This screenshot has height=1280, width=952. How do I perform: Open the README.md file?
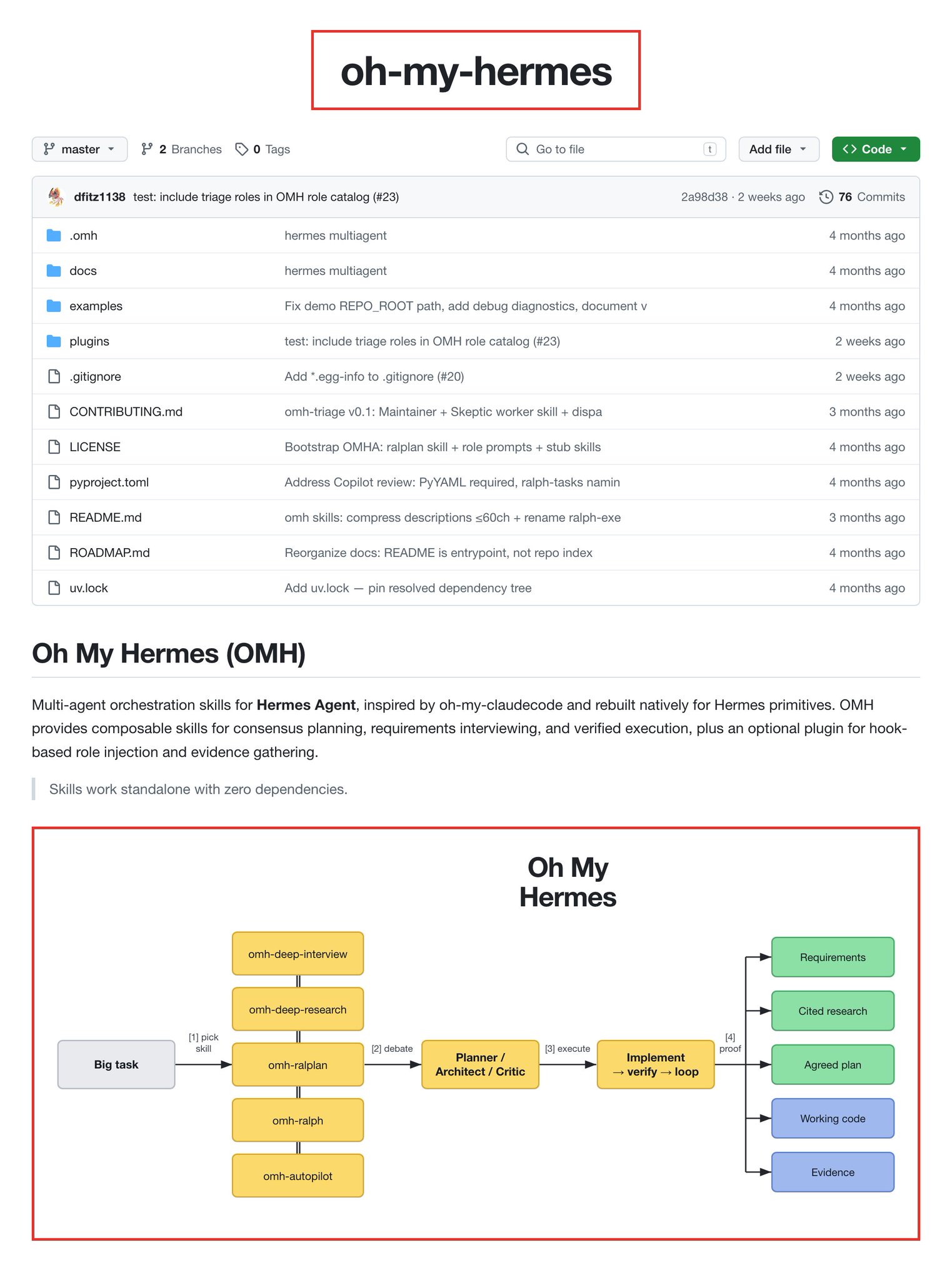click(106, 517)
